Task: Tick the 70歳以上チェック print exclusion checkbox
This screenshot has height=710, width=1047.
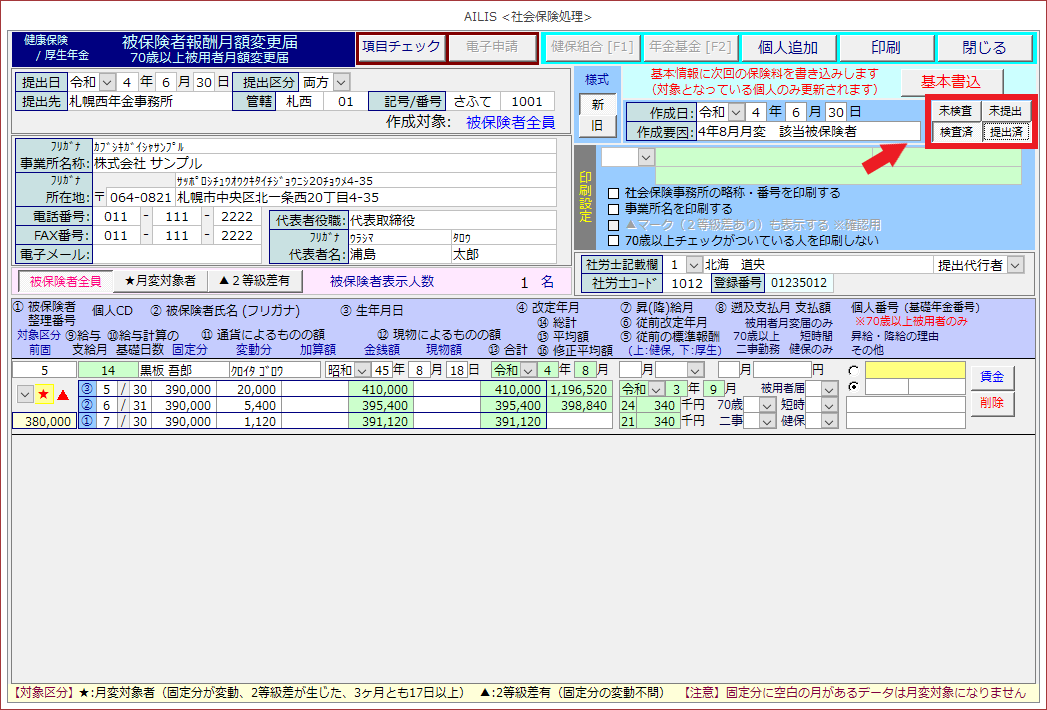Action: tap(614, 241)
